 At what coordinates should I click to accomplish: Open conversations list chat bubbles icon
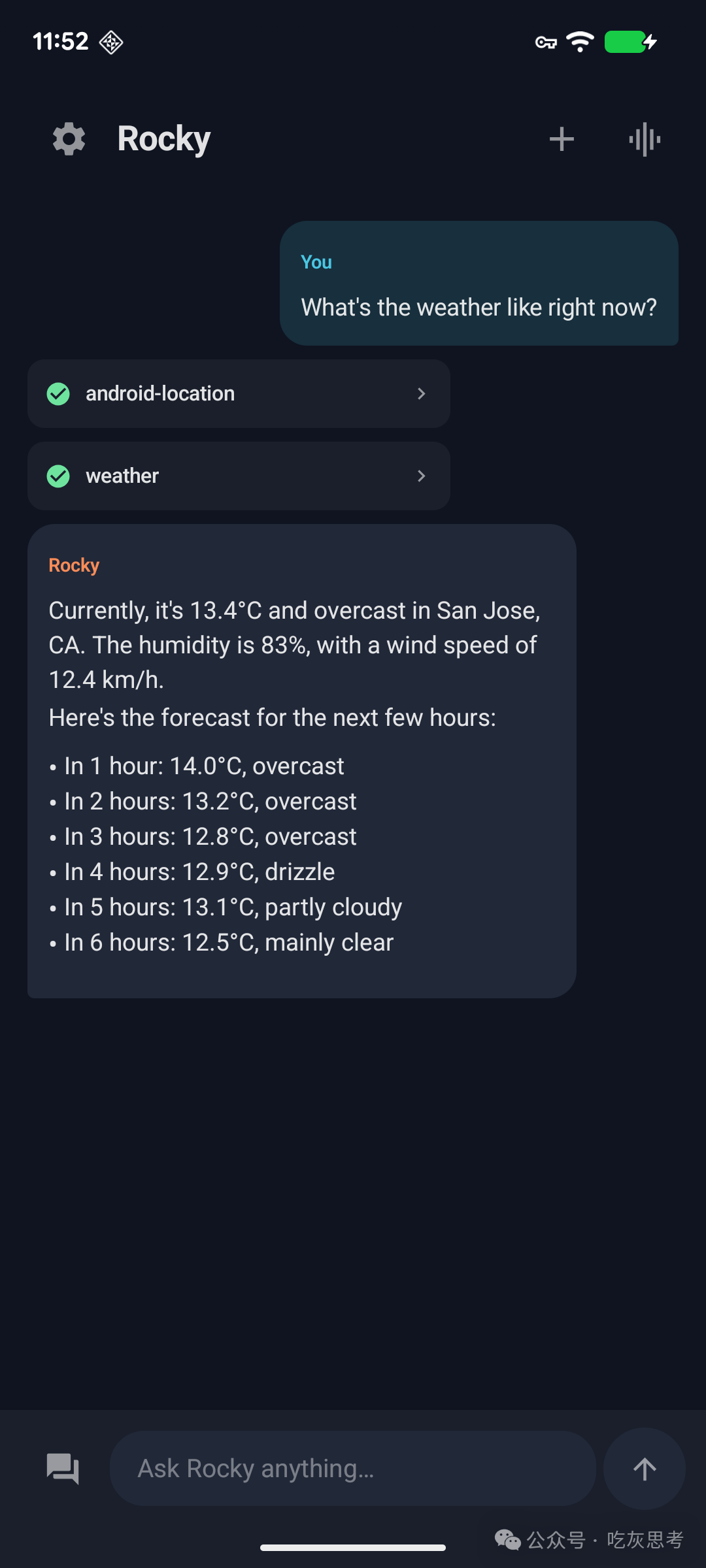click(x=63, y=1469)
